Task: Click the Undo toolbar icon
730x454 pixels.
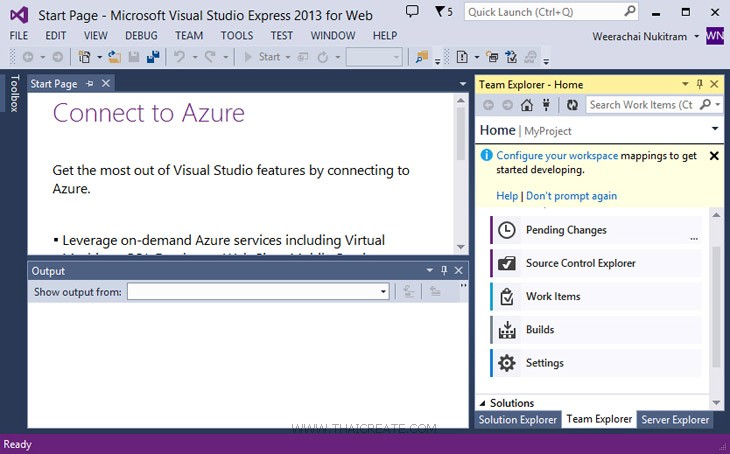Action: click(x=179, y=57)
